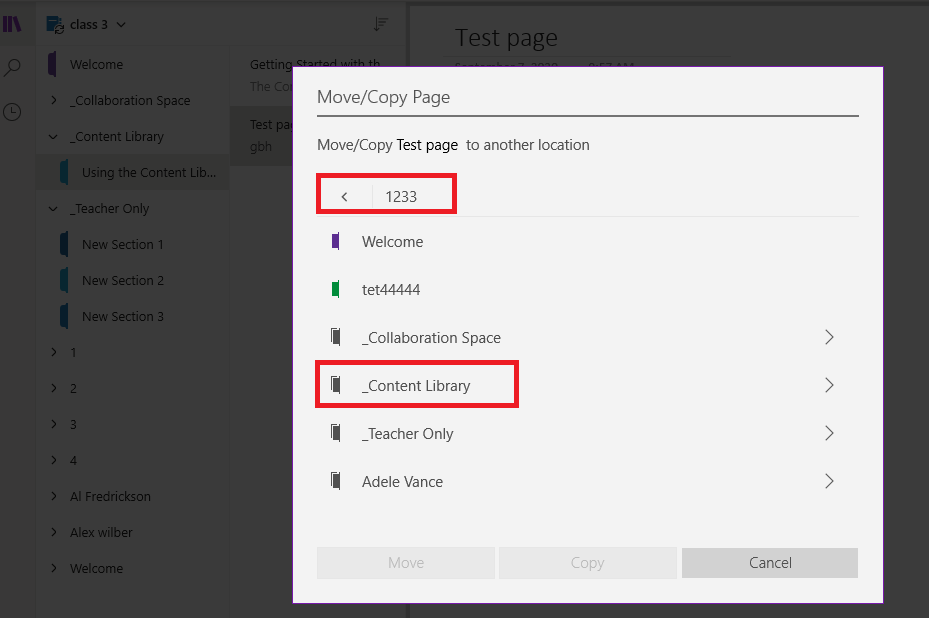Select New Section 2 in sidebar
929x618 pixels.
pos(133,280)
